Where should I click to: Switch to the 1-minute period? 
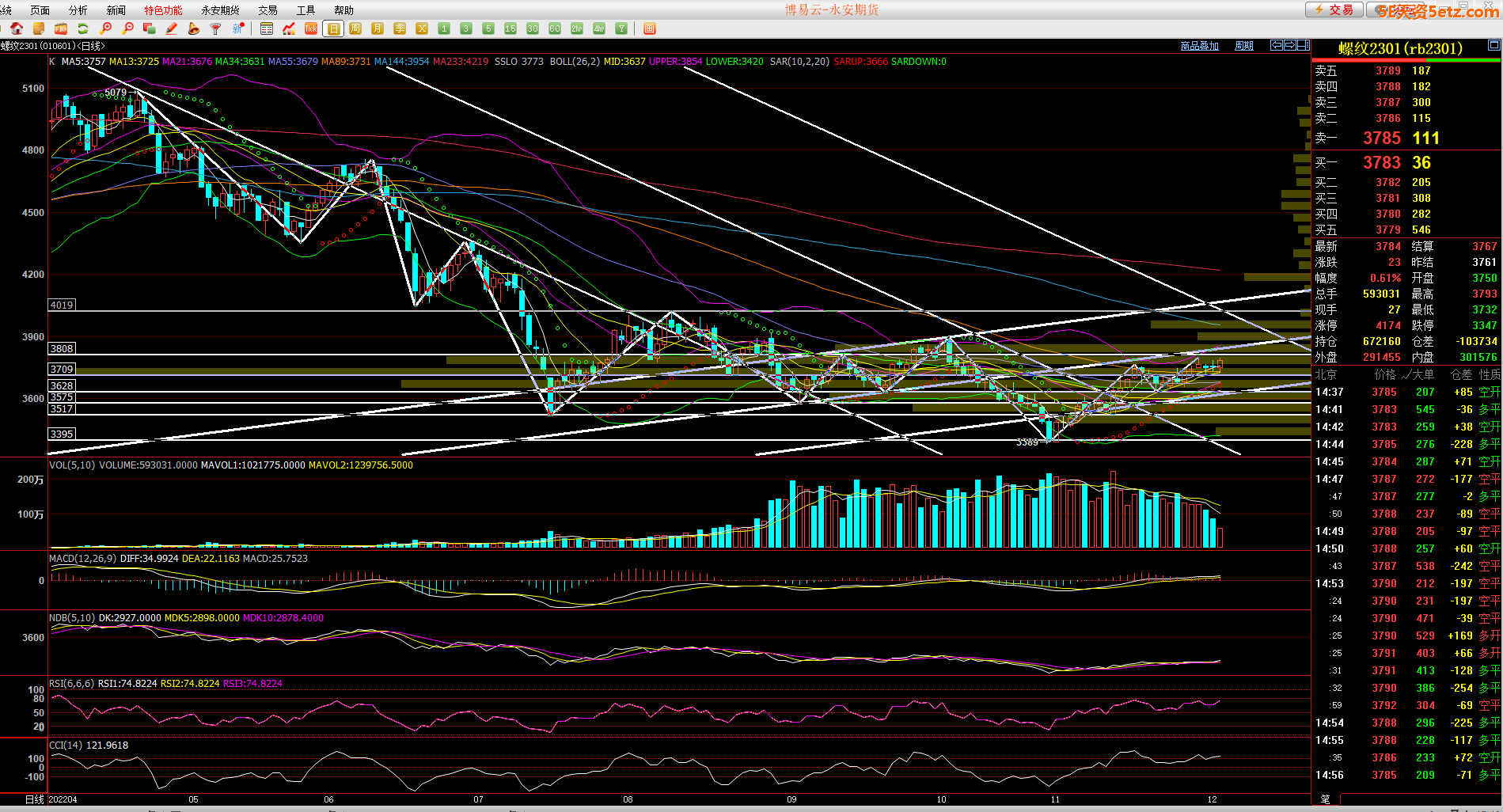tap(444, 28)
